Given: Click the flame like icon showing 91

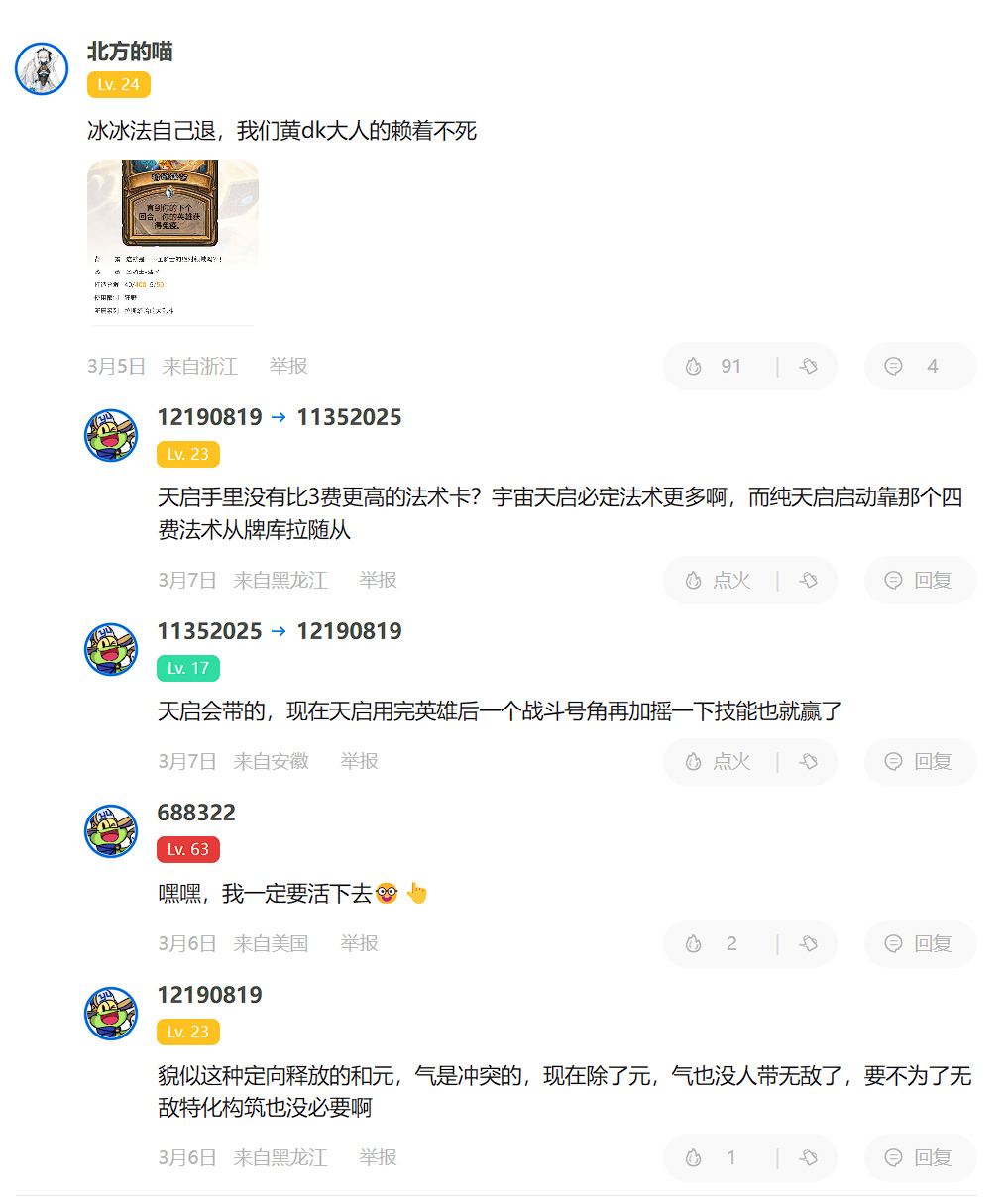Looking at the screenshot, I should 694,367.
